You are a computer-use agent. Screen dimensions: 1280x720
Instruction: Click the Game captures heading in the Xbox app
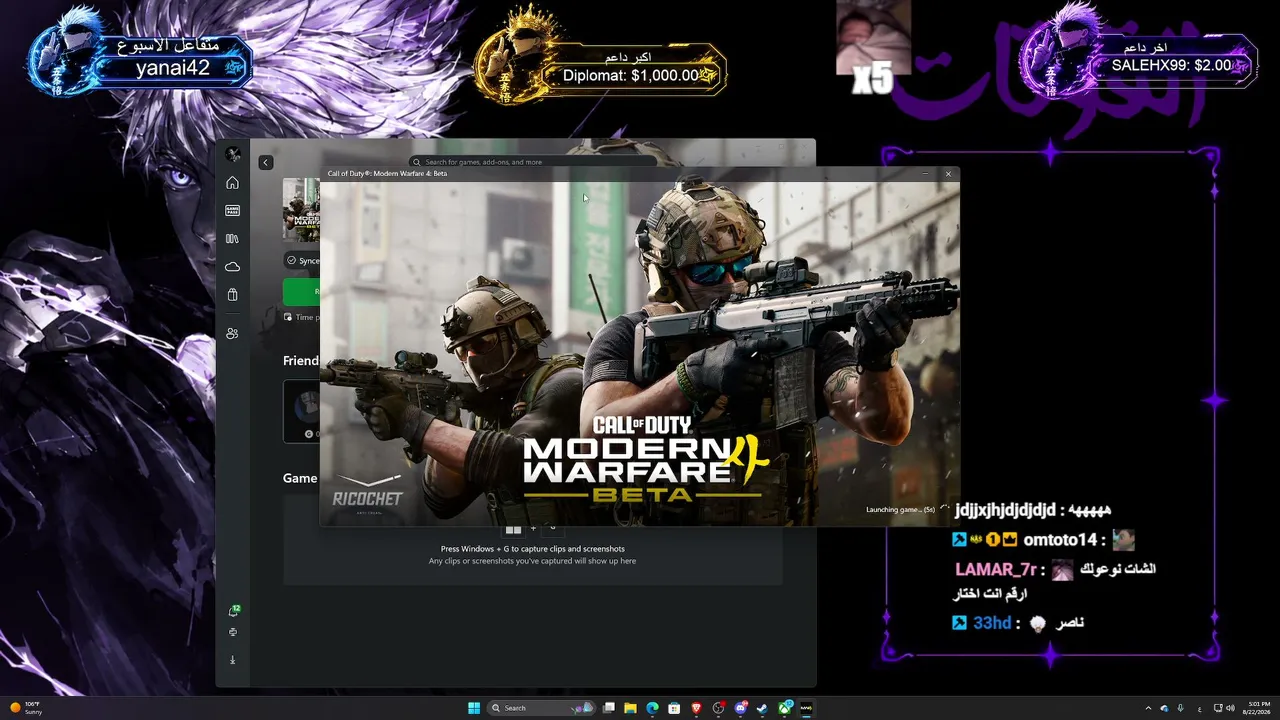point(300,478)
